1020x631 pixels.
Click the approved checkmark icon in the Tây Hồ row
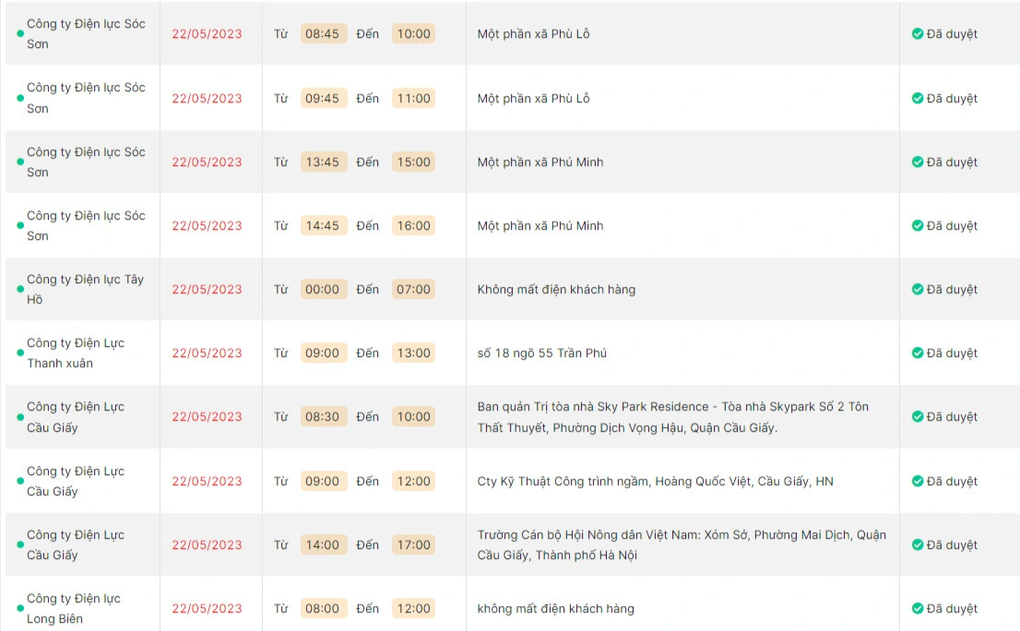(917, 289)
